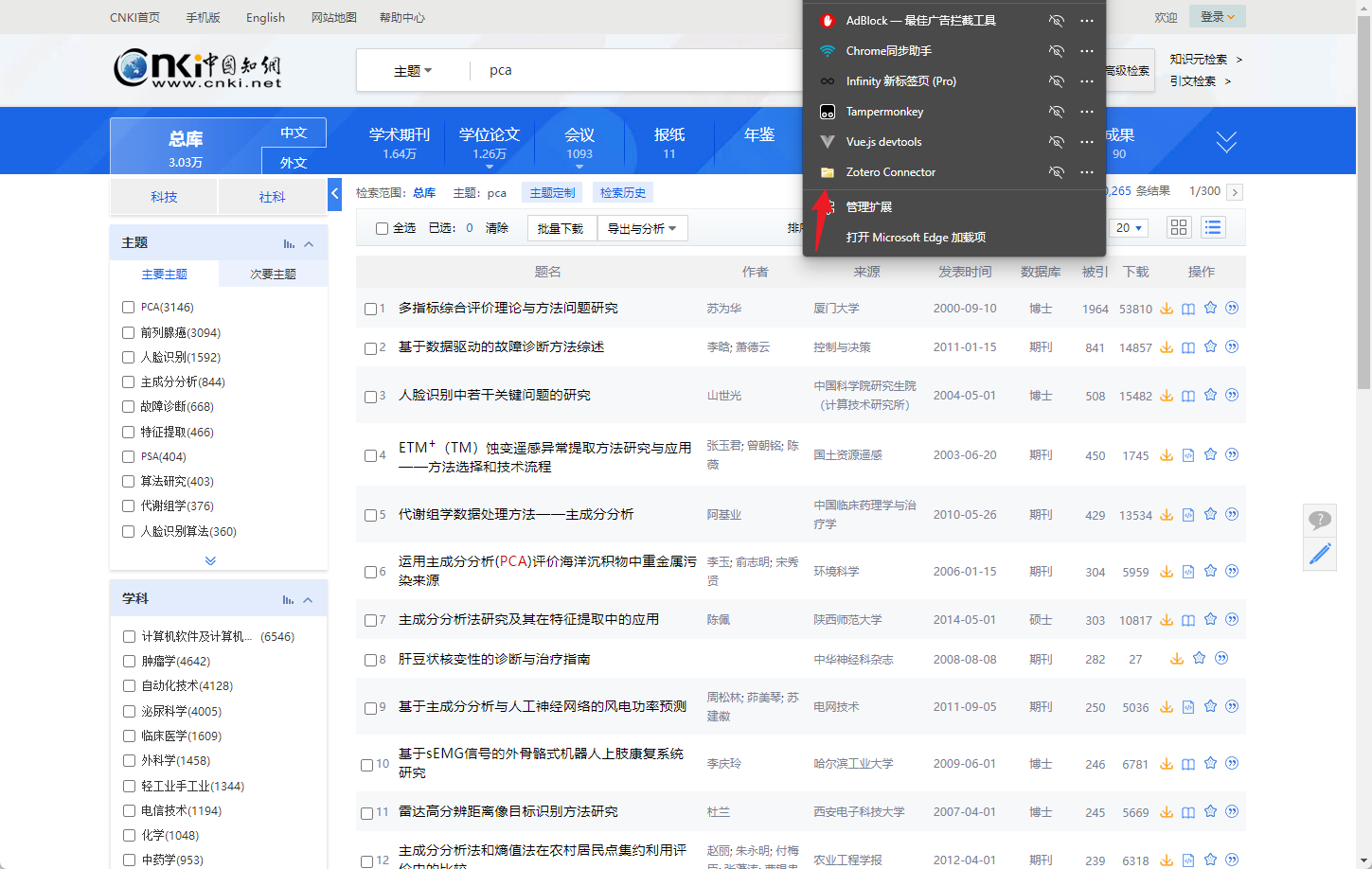Click the 检索历史 button
This screenshot has width=1372, height=869.
pyautogui.click(x=623, y=192)
